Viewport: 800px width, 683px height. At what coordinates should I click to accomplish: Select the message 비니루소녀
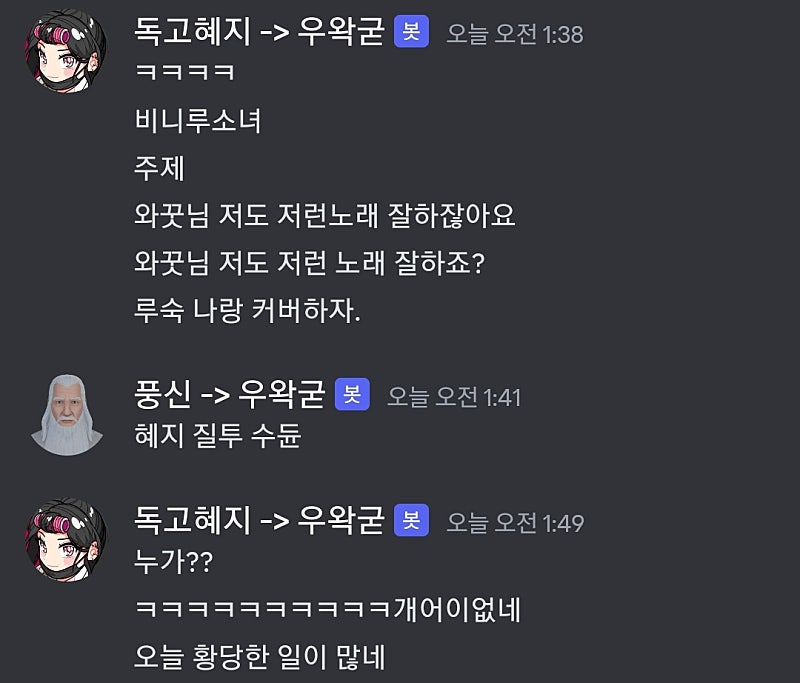point(197,121)
